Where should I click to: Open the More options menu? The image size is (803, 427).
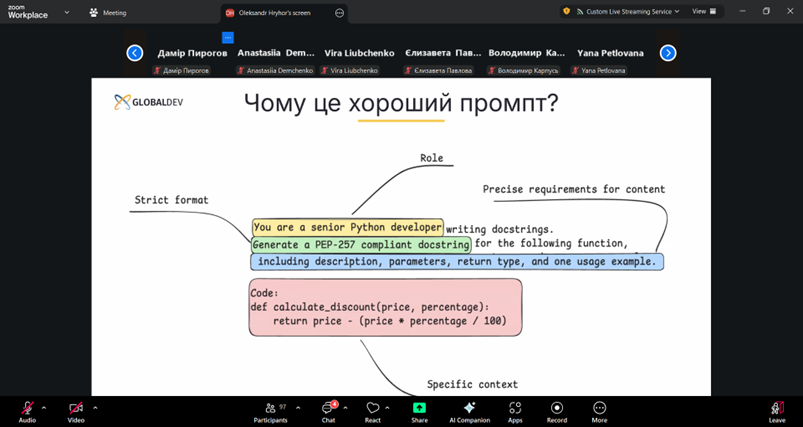[599, 410]
